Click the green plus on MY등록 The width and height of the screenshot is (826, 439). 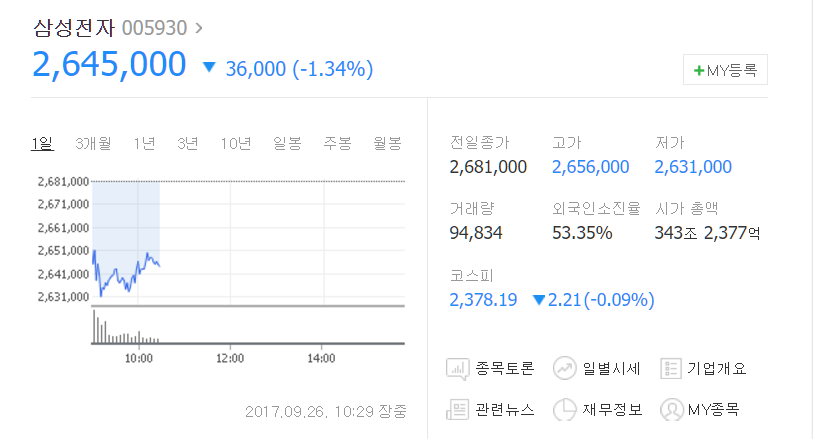tap(699, 71)
